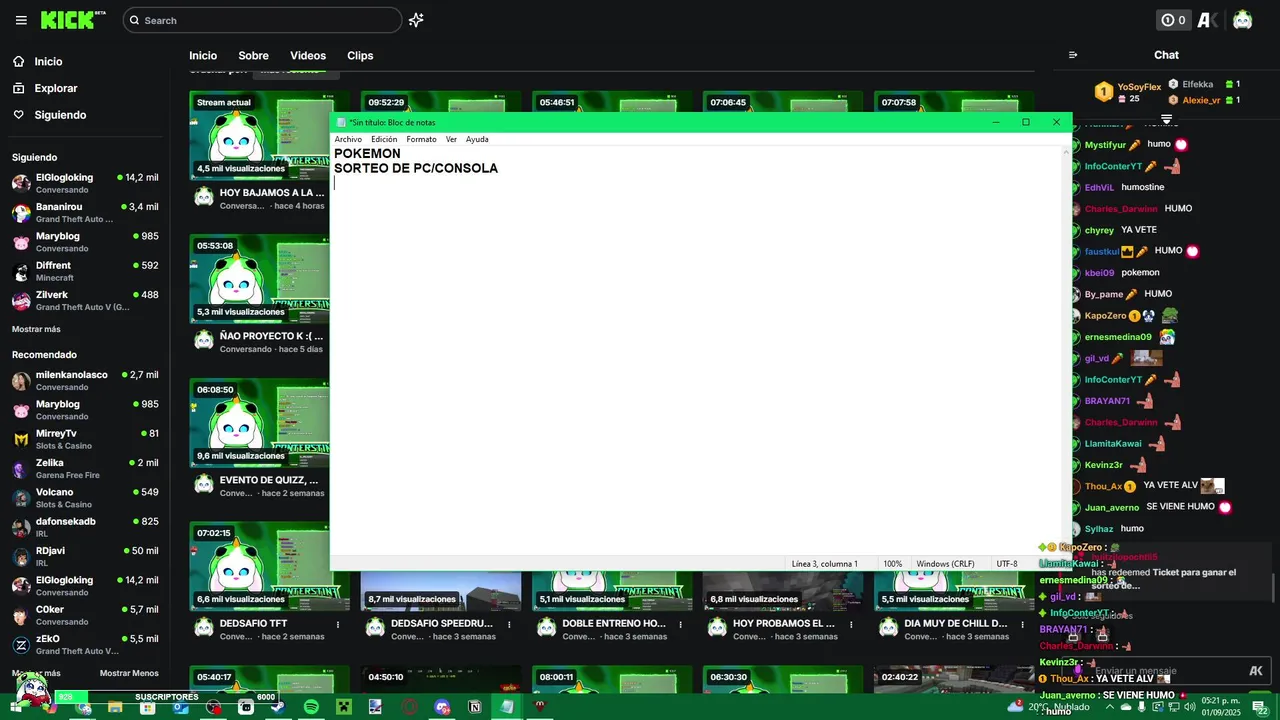Open the Edición menu in Notepad
The image size is (1280, 720).
tap(384, 139)
